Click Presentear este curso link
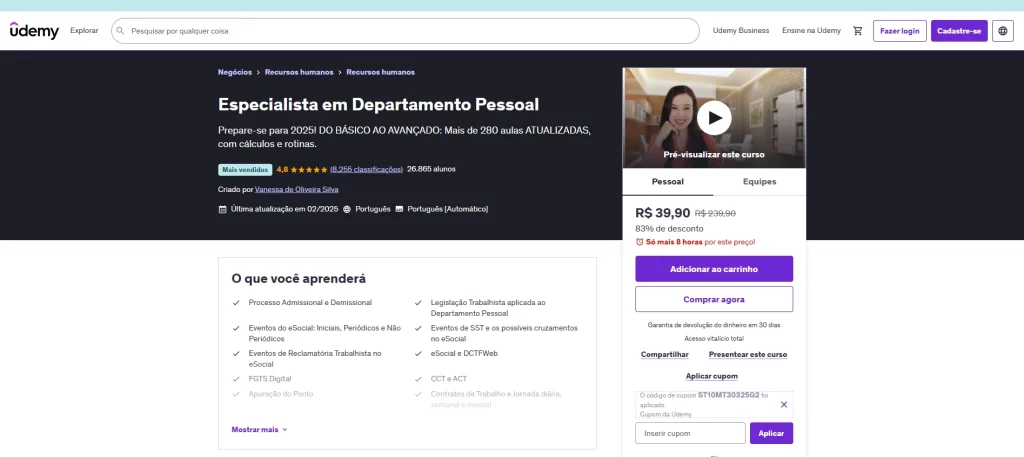The width and height of the screenshot is (1024, 457). click(748, 355)
